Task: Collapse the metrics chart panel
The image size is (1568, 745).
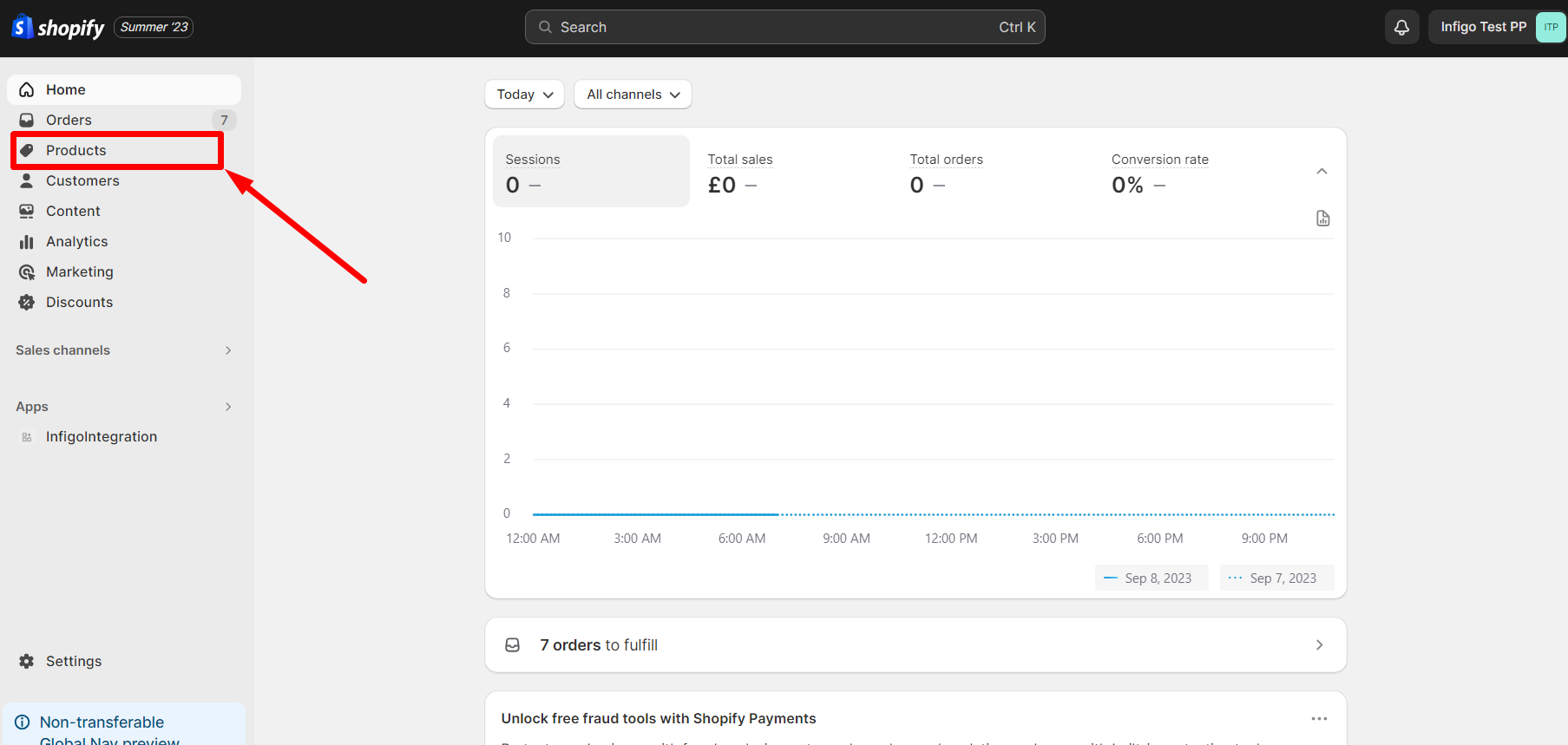Action: pos(1322,172)
